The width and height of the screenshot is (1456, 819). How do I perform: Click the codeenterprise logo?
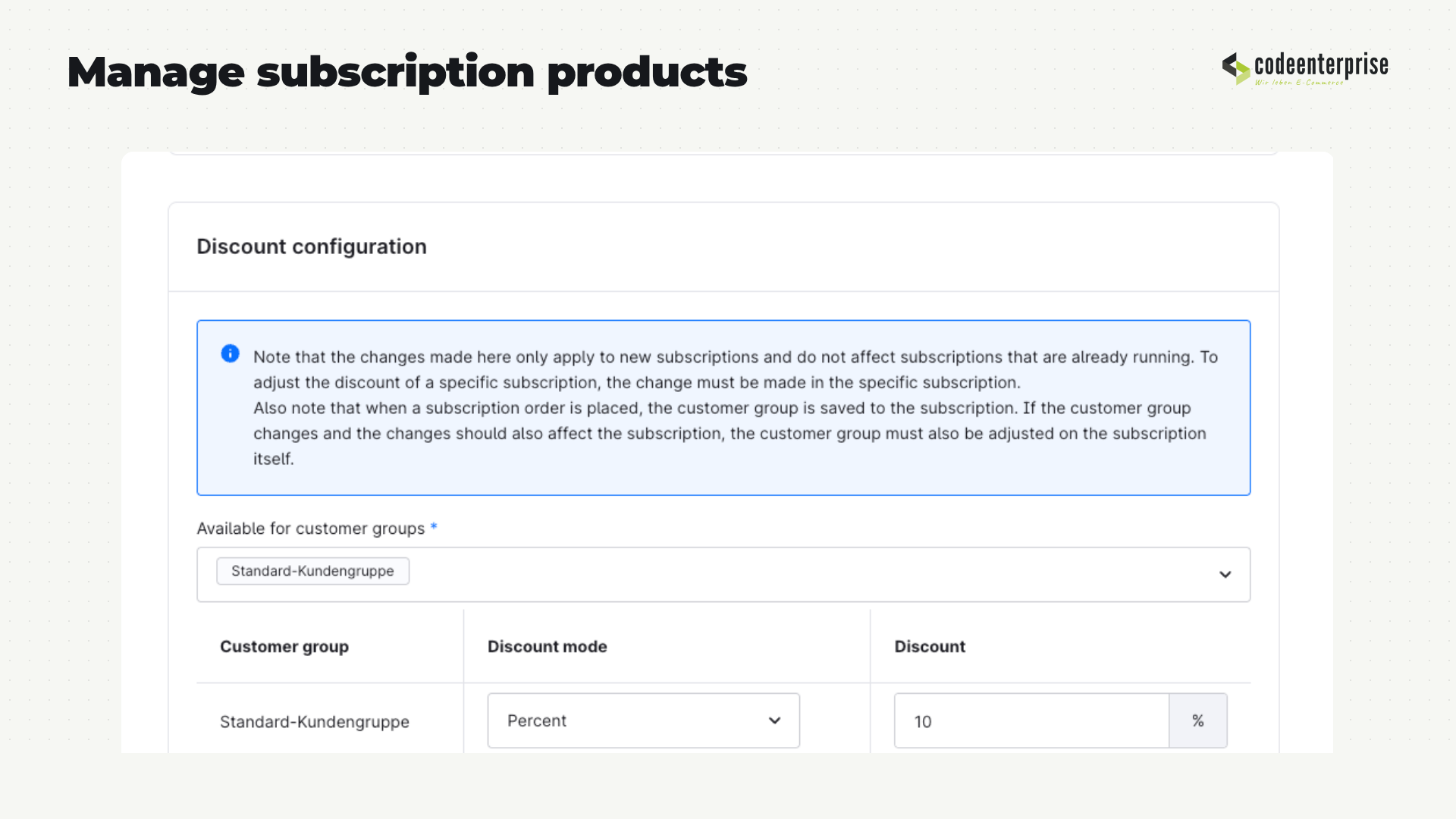[x=1305, y=68]
